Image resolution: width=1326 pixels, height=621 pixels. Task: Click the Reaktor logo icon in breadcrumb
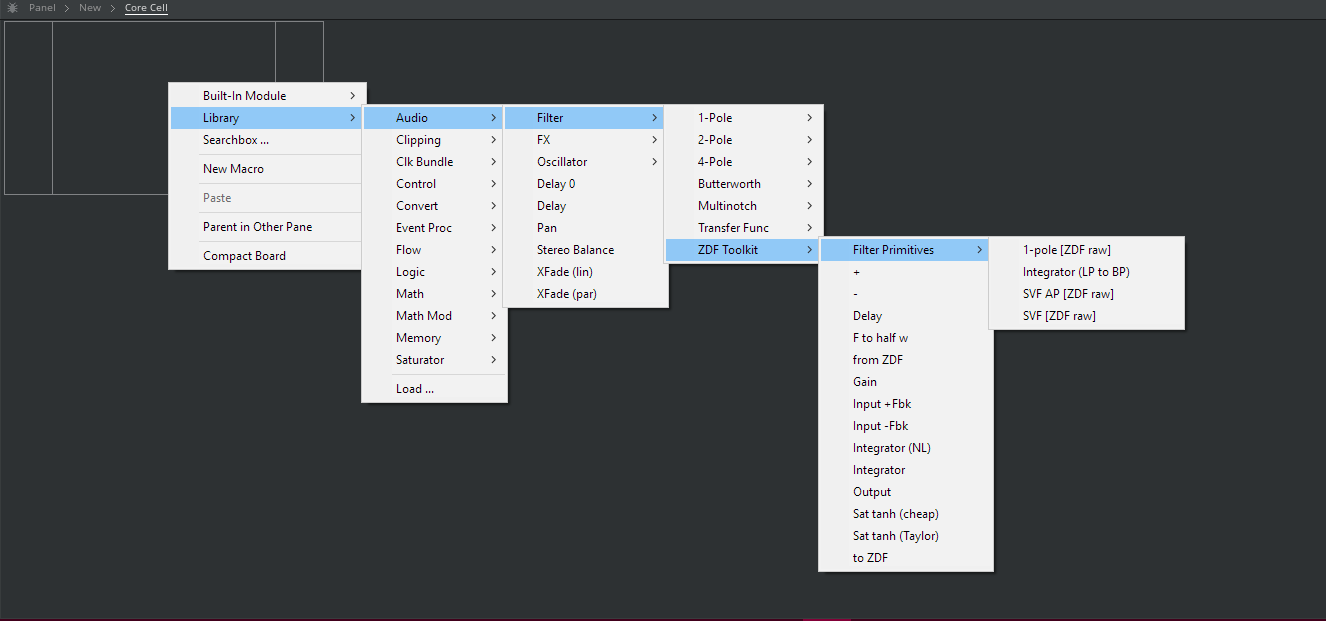point(13,8)
